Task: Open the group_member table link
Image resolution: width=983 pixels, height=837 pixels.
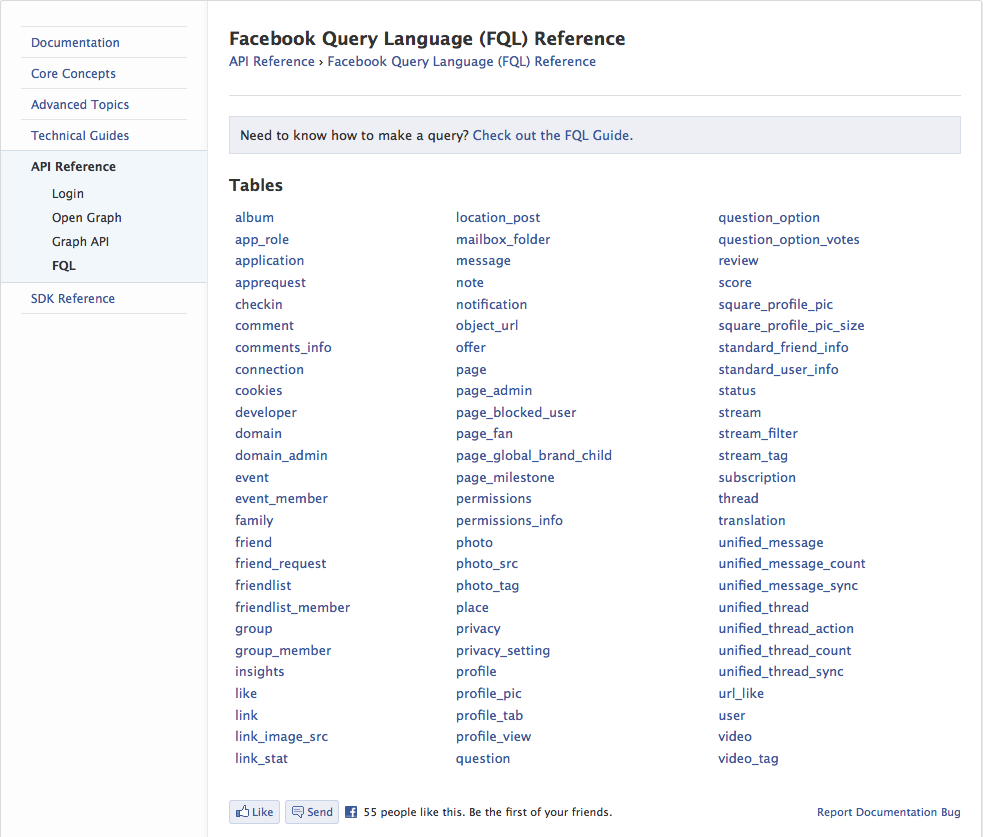Action: coord(283,651)
